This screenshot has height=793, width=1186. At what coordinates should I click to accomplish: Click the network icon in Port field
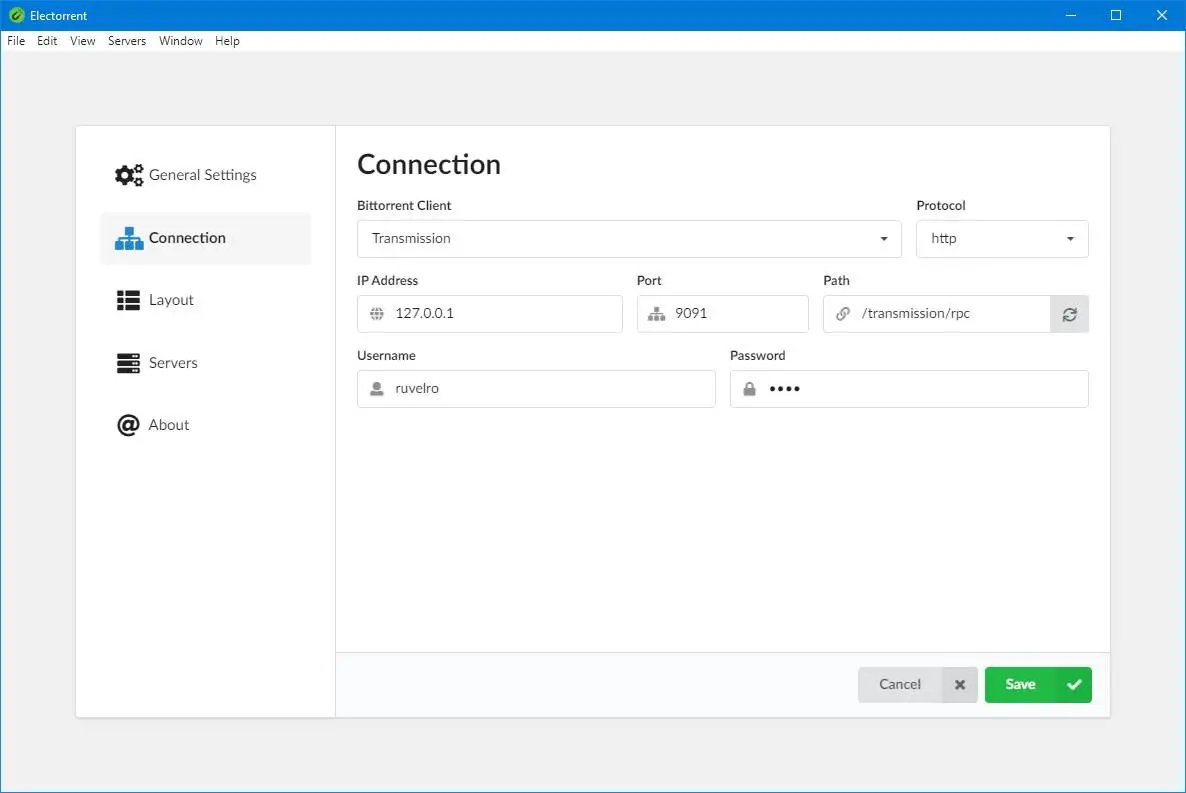coord(657,313)
